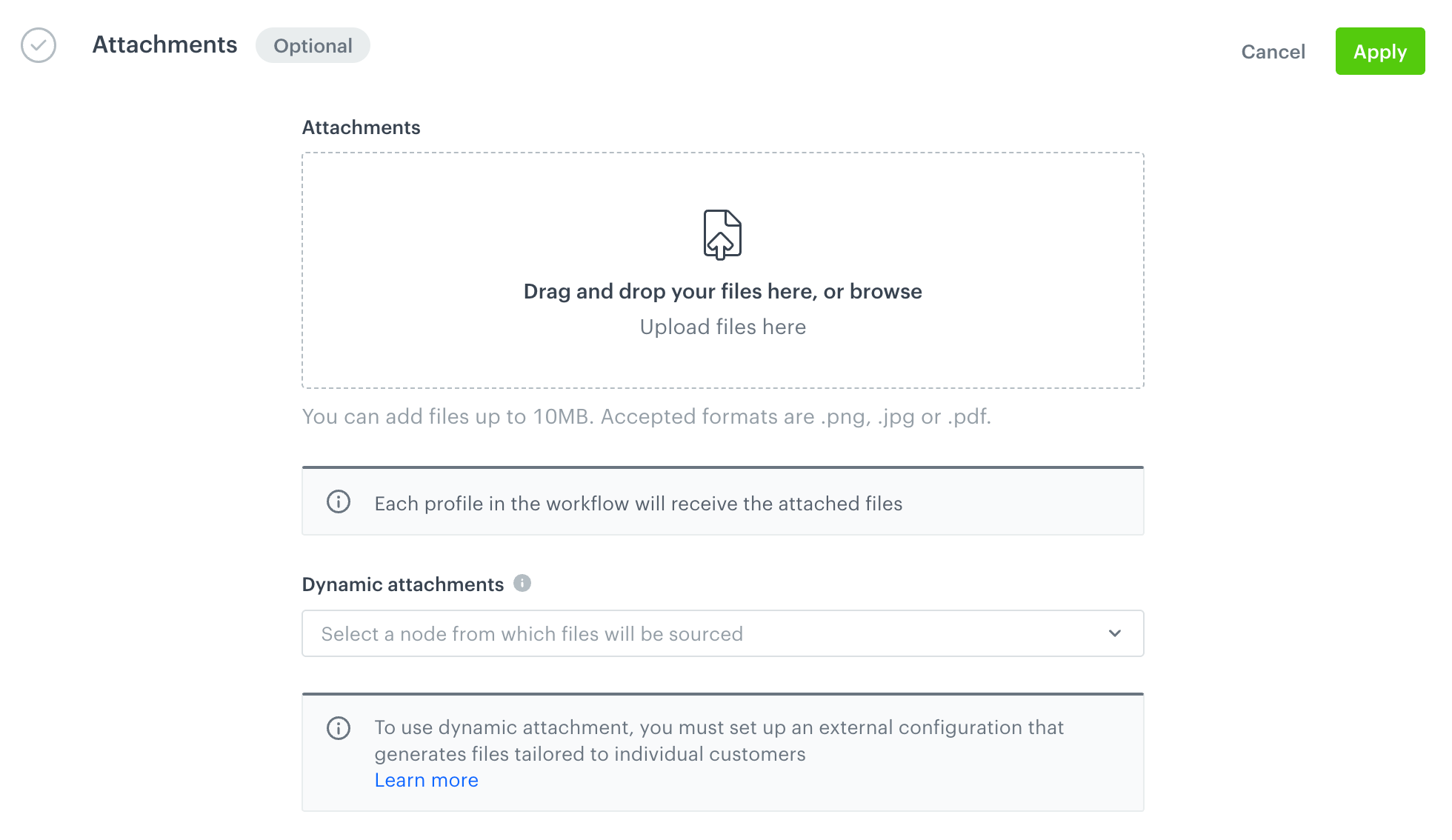
Task: Click the file size and format hint text
Action: 646,416
